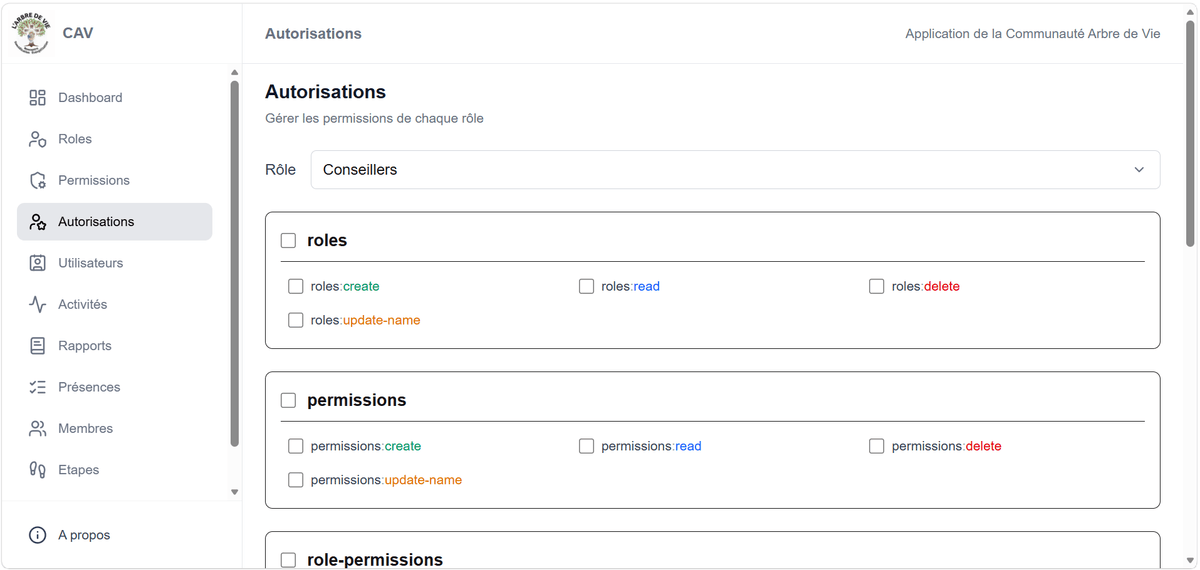1200x570 pixels.
Task: Click the sidebar scroll up arrow
Action: [x=235, y=72]
